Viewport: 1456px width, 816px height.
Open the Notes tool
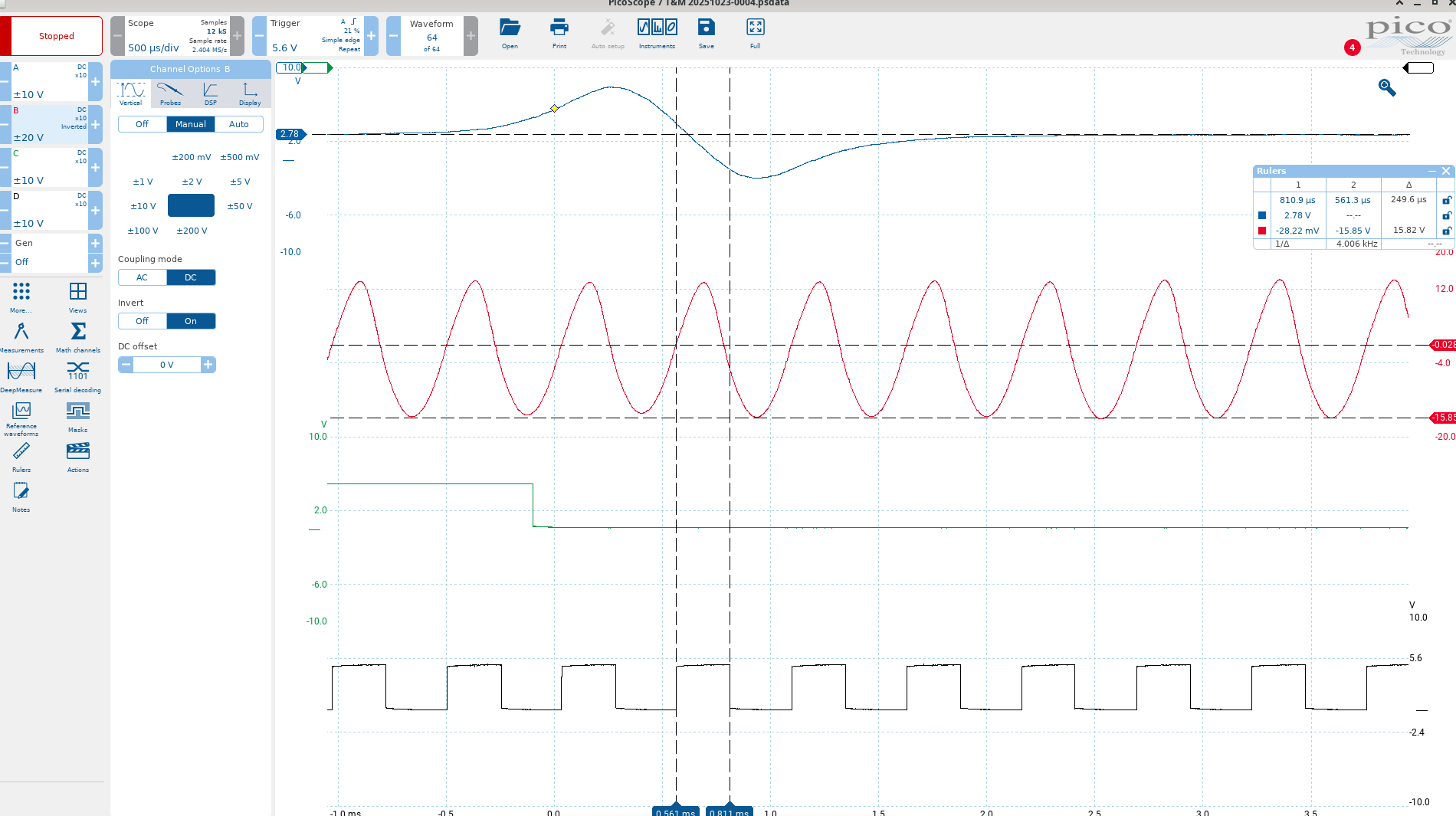[21, 496]
